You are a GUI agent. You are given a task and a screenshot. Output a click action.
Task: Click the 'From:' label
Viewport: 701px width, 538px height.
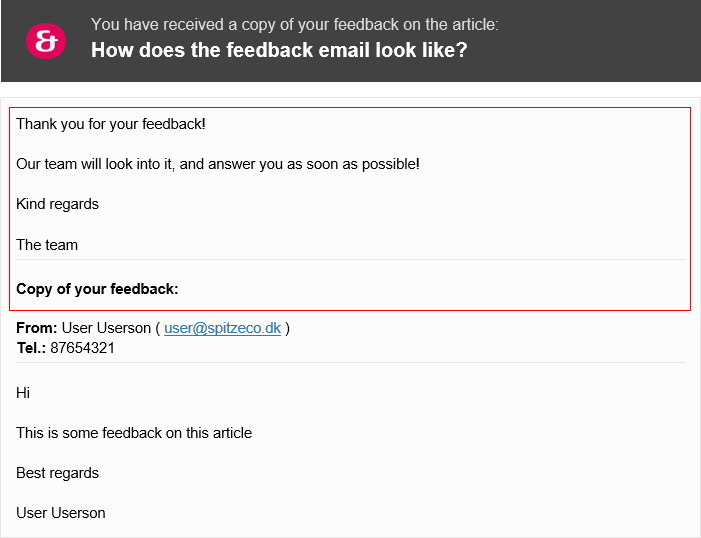[37, 328]
